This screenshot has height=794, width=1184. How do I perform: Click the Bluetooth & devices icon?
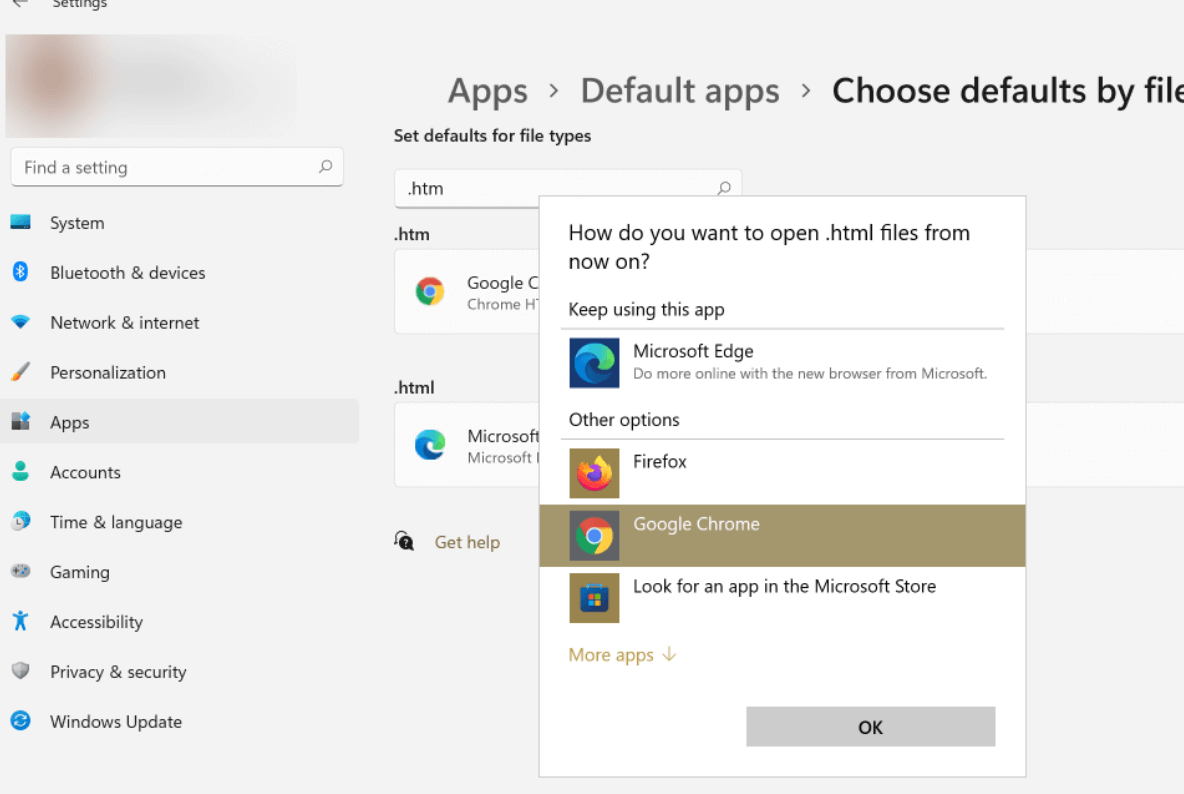pyautogui.click(x=21, y=272)
